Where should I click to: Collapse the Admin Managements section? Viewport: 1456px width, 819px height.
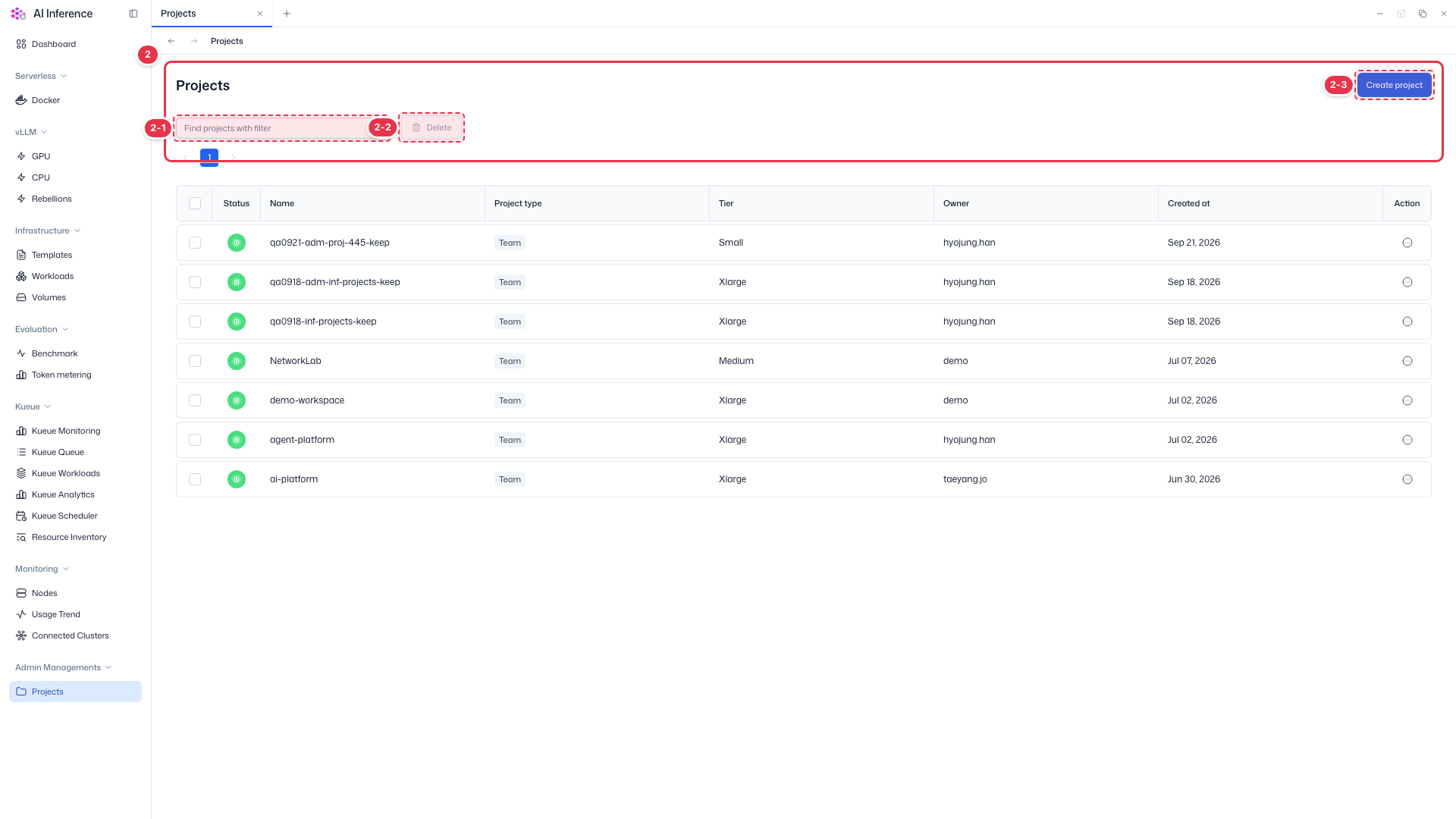64,667
